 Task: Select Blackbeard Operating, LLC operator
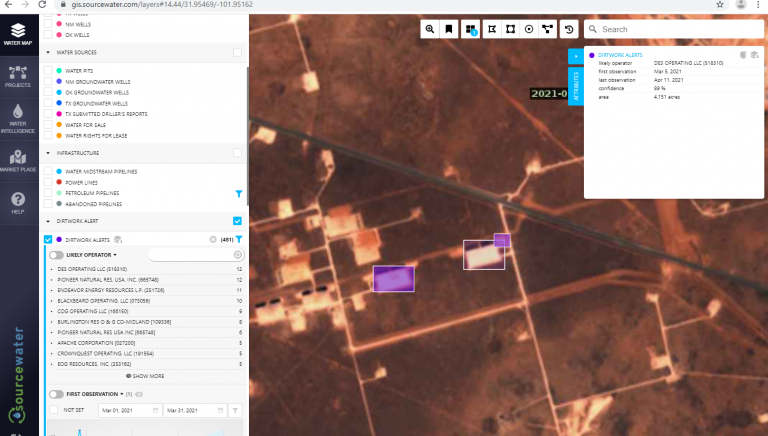[103, 301]
